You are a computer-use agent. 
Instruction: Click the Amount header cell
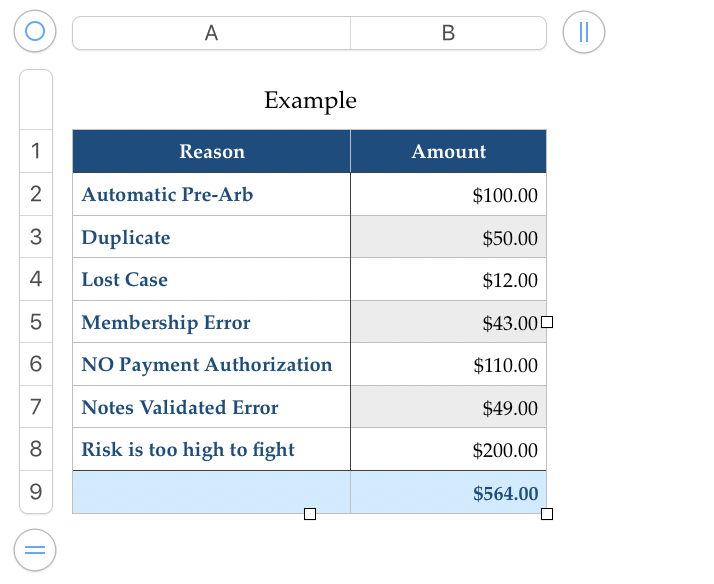[x=449, y=152]
